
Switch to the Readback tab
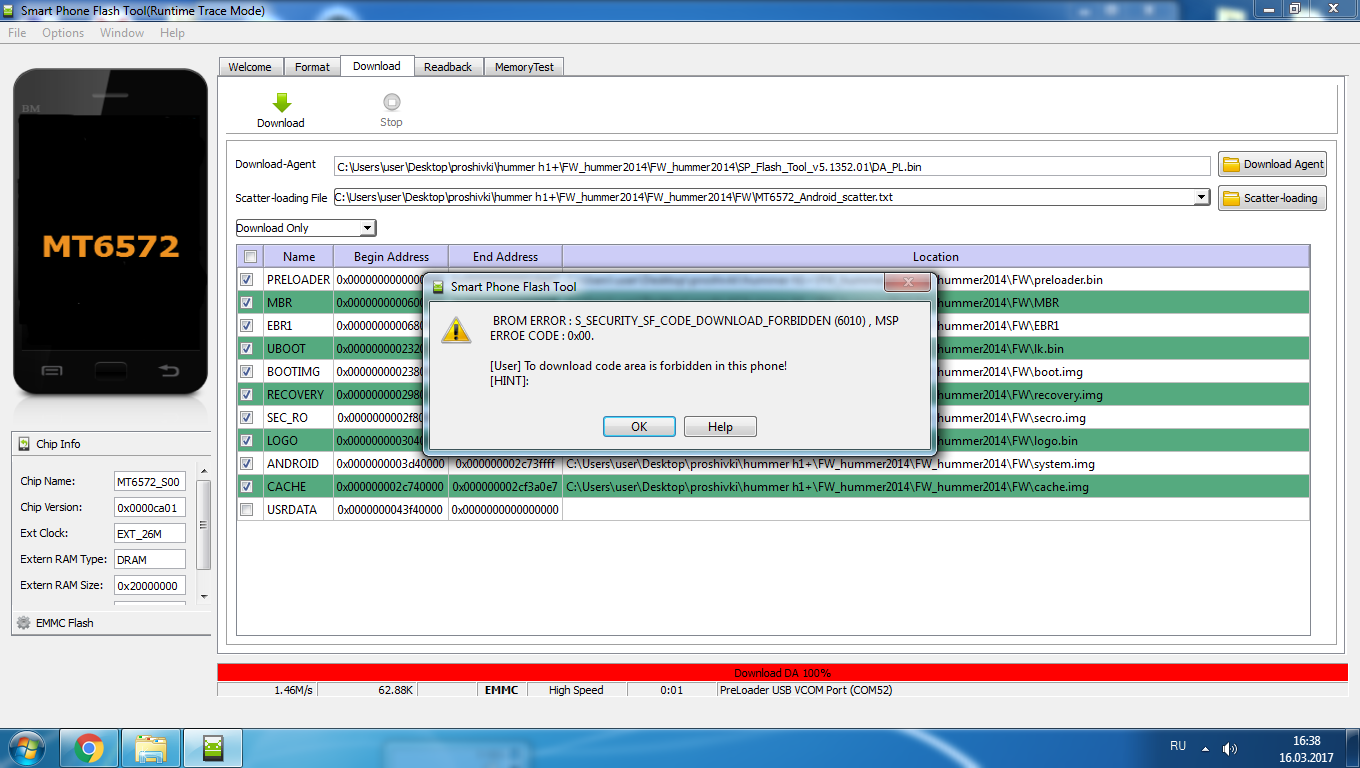click(x=447, y=67)
